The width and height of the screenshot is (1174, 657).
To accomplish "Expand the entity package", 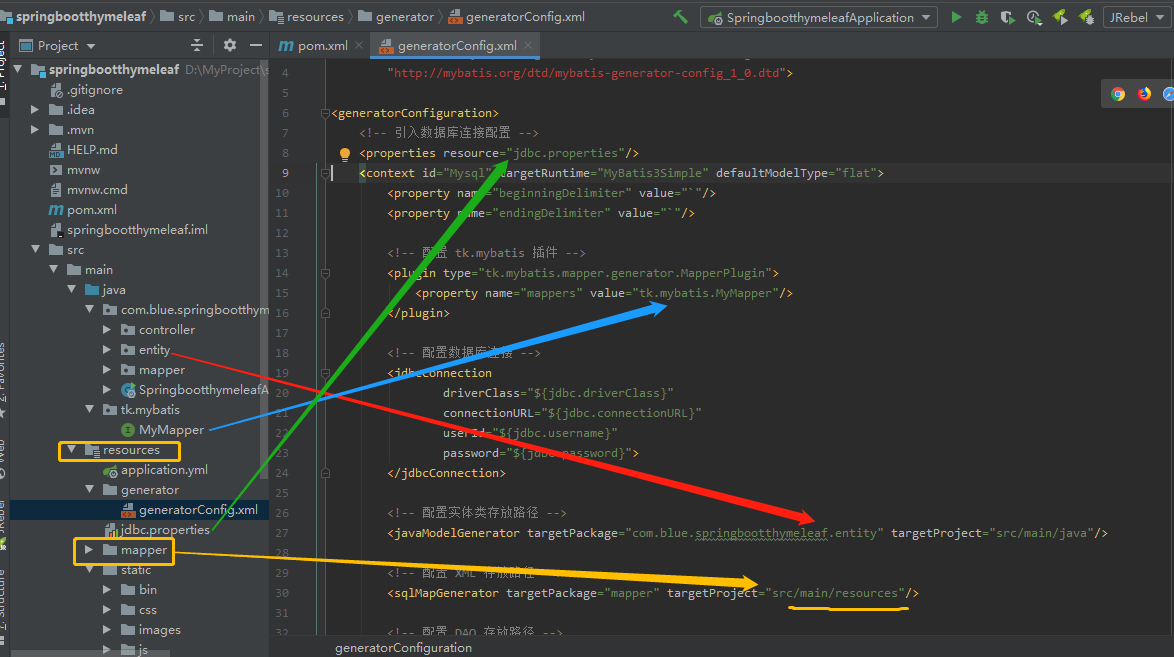I will [107, 350].
